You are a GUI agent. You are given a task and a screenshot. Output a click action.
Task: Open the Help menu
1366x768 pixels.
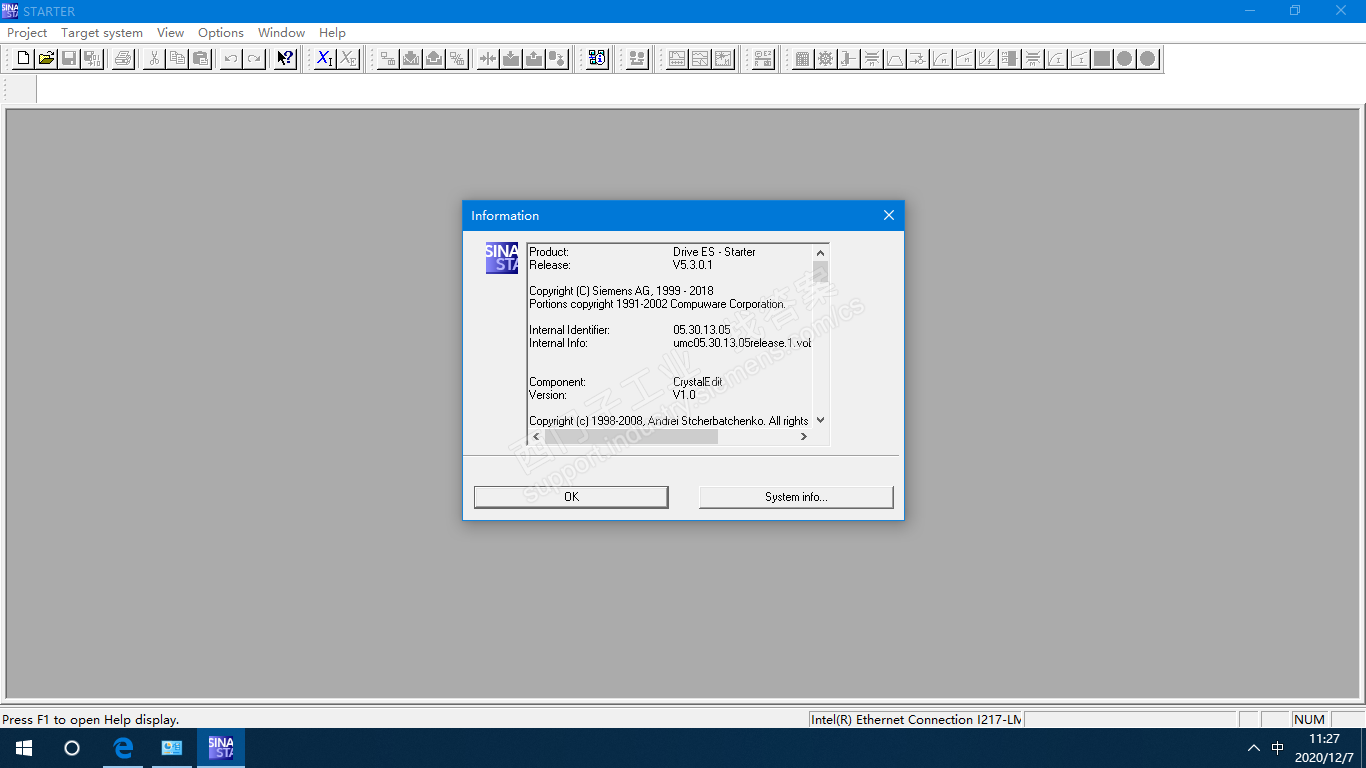pyautogui.click(x=333, y=33)
